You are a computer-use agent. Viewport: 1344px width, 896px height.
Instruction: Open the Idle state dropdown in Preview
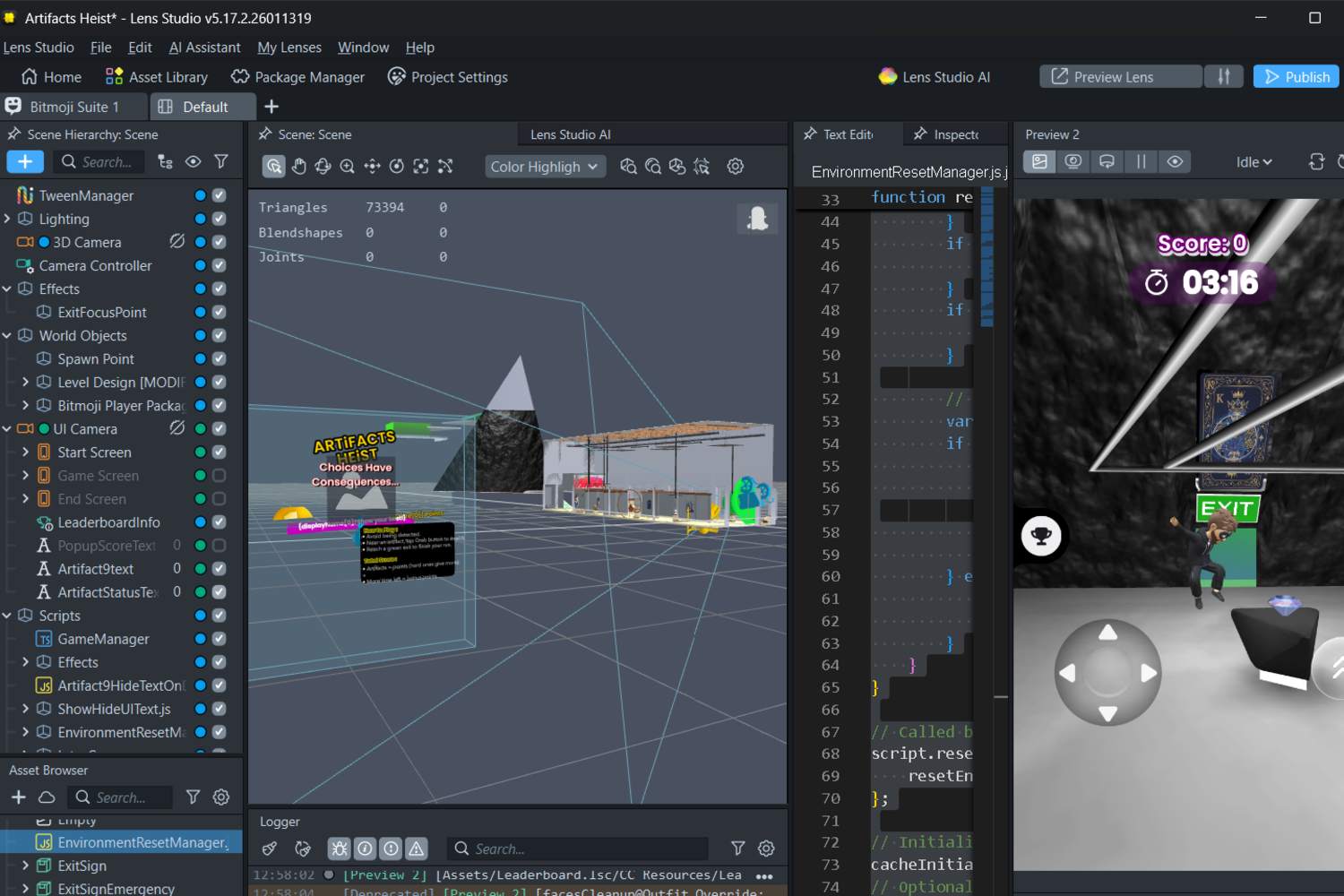(x=1254, y=162)
